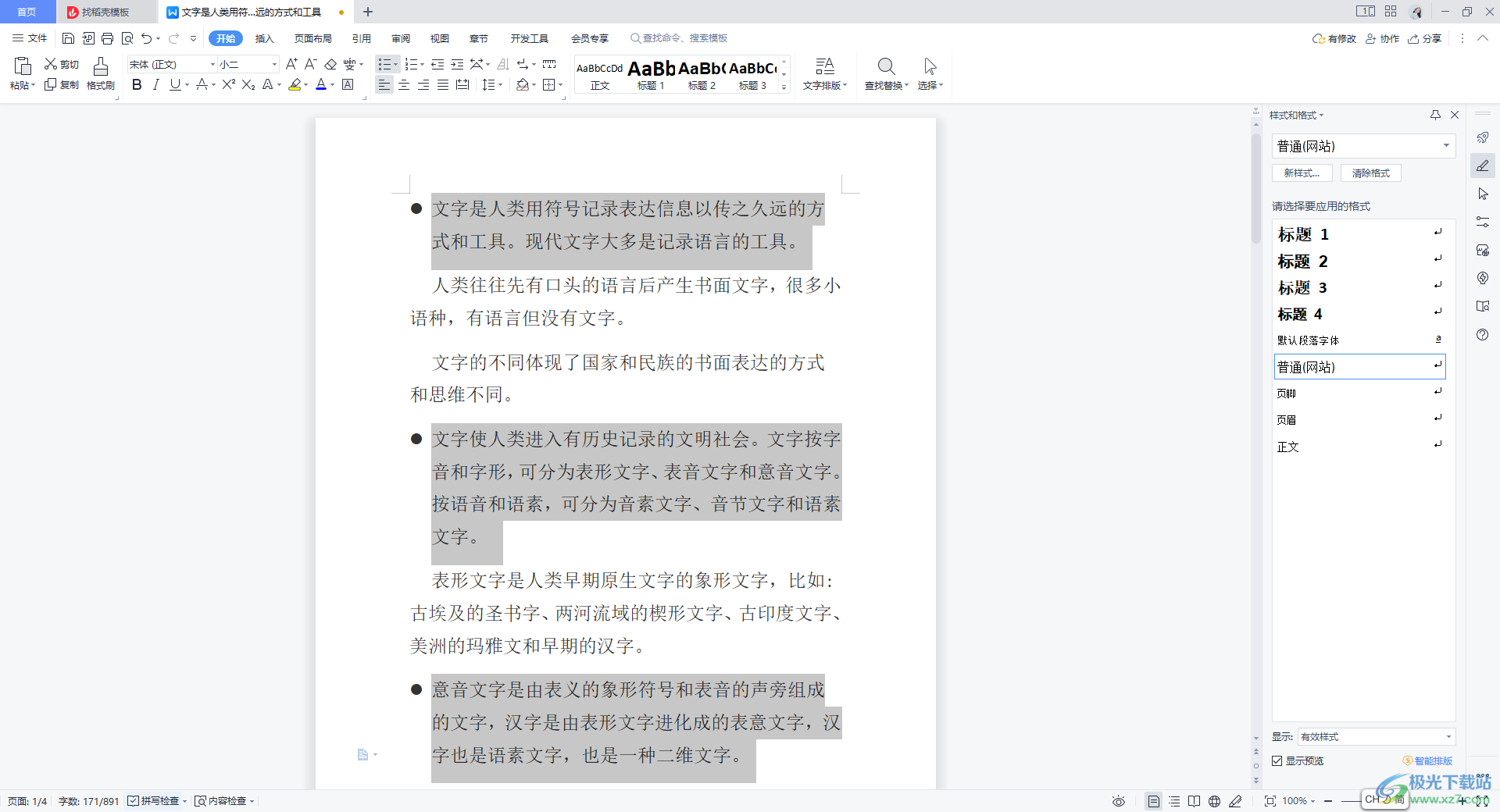Toggle strikethrough formatting
This screenshot has height=812, width=1500.
pyautogui.click(x=202, y=84)
